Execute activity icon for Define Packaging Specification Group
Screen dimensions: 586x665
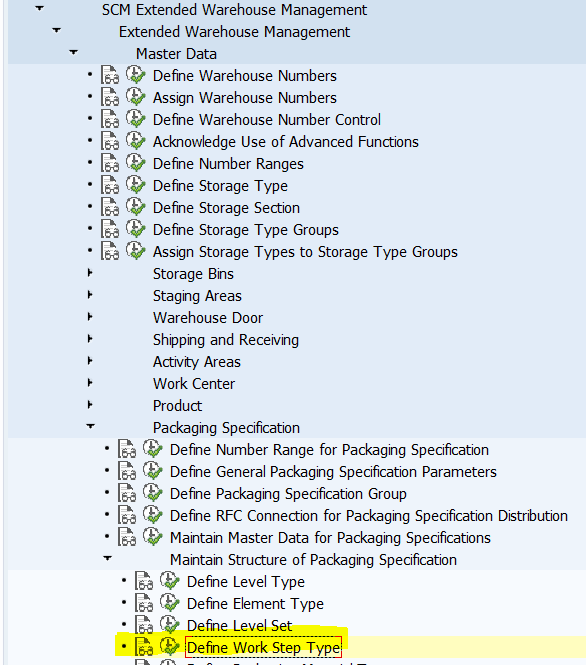[153, 493]
